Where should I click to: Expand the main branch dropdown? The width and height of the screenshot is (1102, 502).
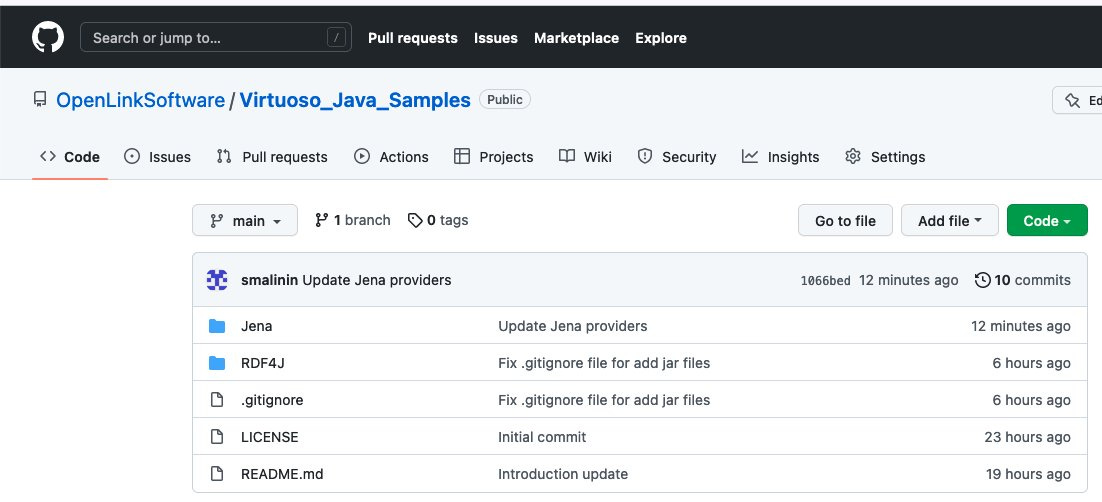(245, 221)
